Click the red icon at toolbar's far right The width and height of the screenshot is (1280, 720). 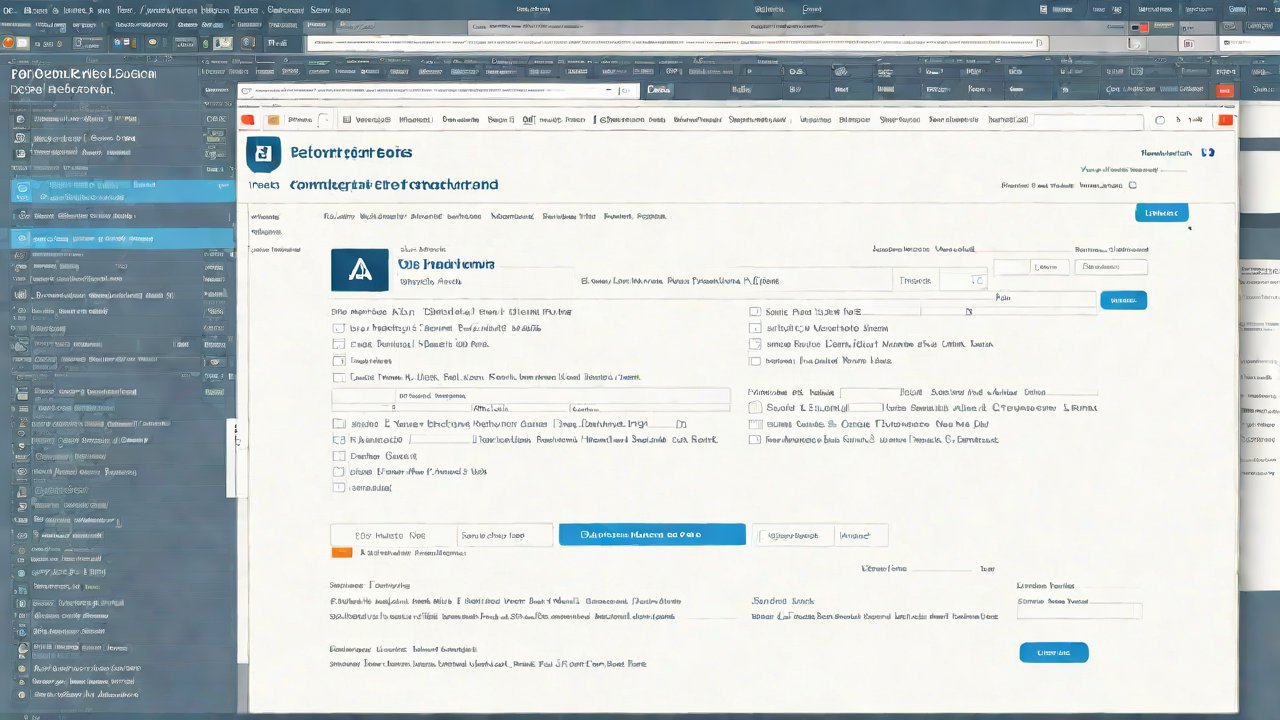point(1224,121)
